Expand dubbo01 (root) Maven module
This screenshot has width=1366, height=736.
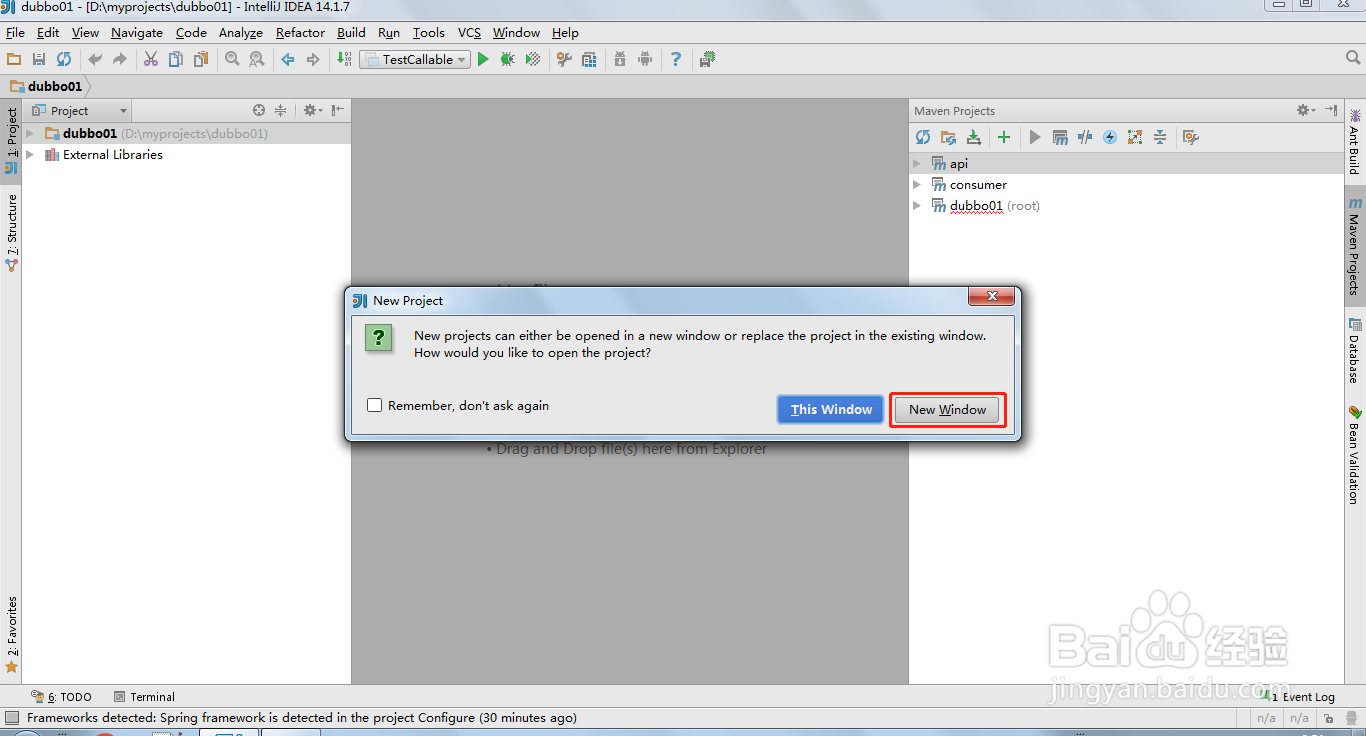tap(917, 205)
